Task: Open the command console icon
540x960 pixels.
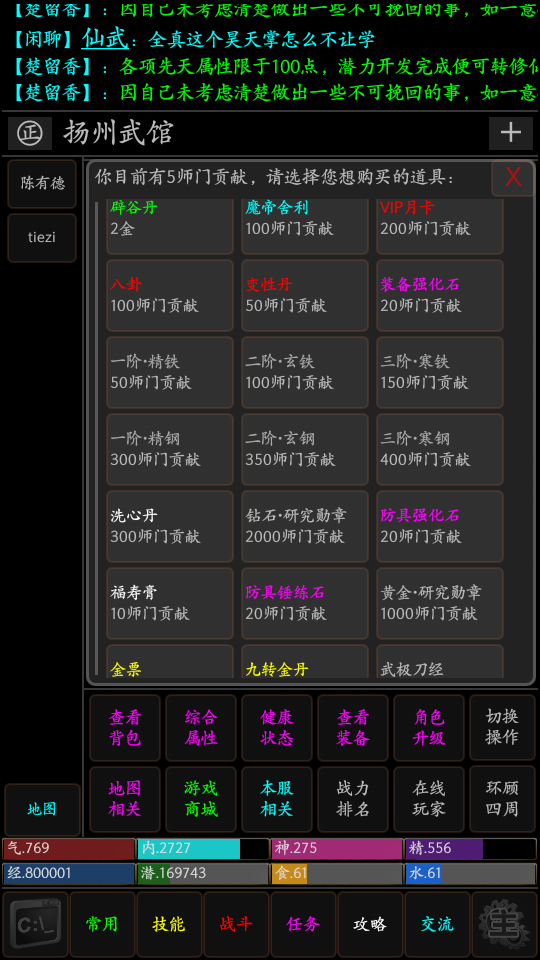Action: [x=35, y=923]
